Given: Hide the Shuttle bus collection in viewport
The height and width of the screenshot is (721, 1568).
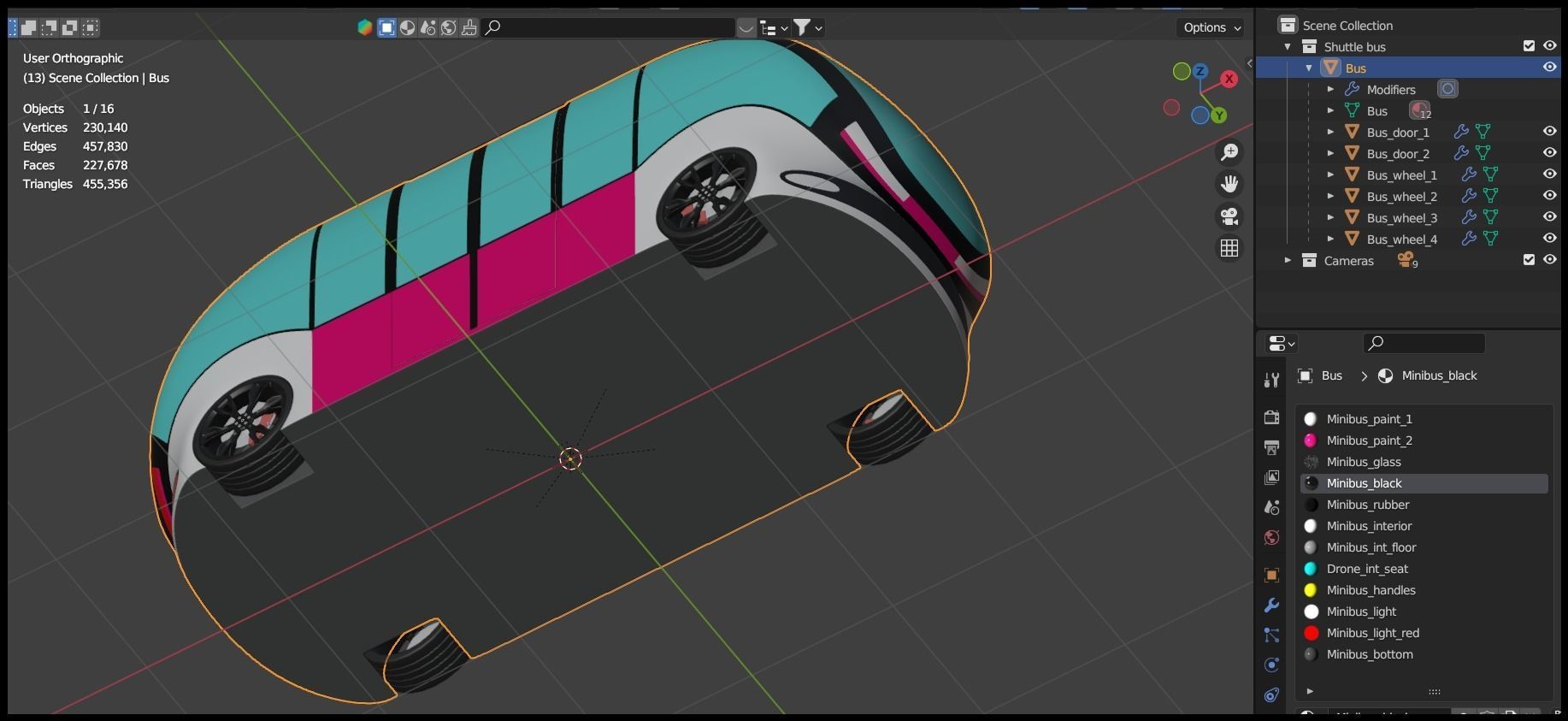Looking at the screenshot, I should click(1549, 46).
